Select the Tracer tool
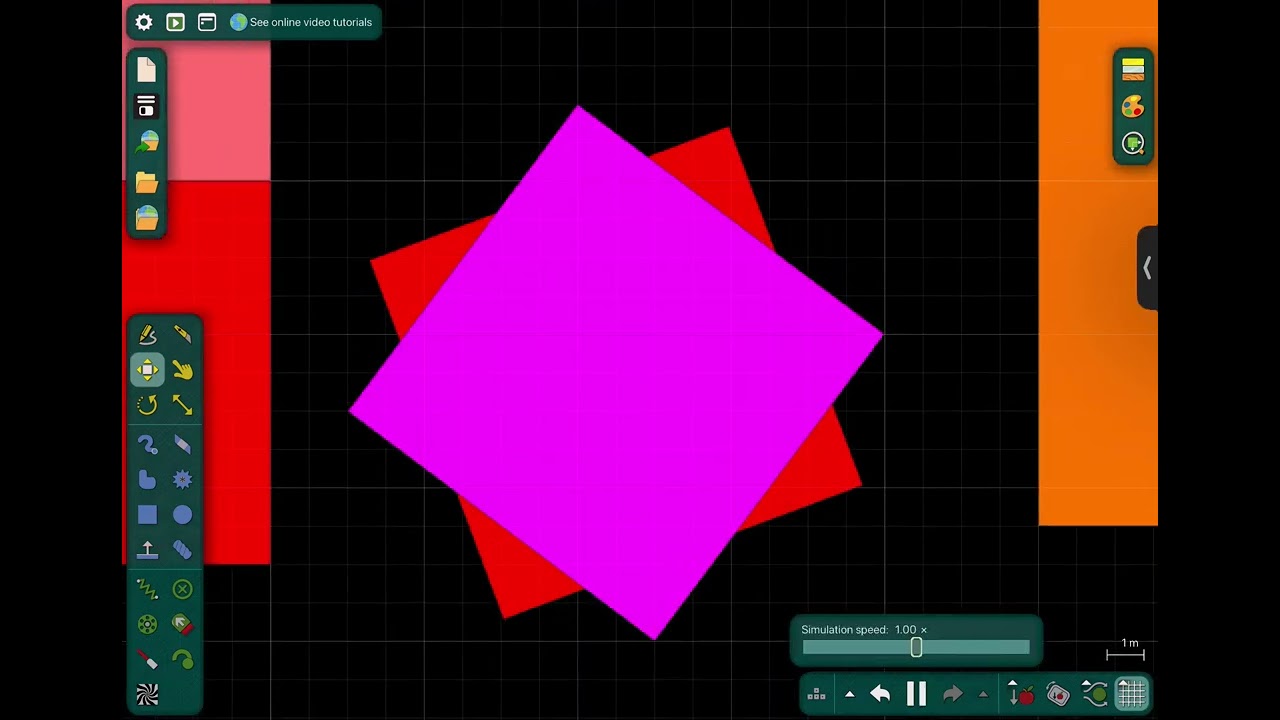Image resolution: width=1280 pixels, height=720 pixels. [x=182, y=660]
